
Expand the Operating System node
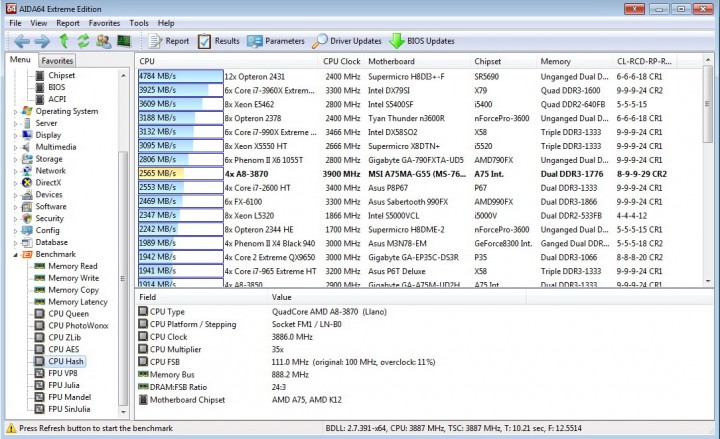tap(15, 112)
